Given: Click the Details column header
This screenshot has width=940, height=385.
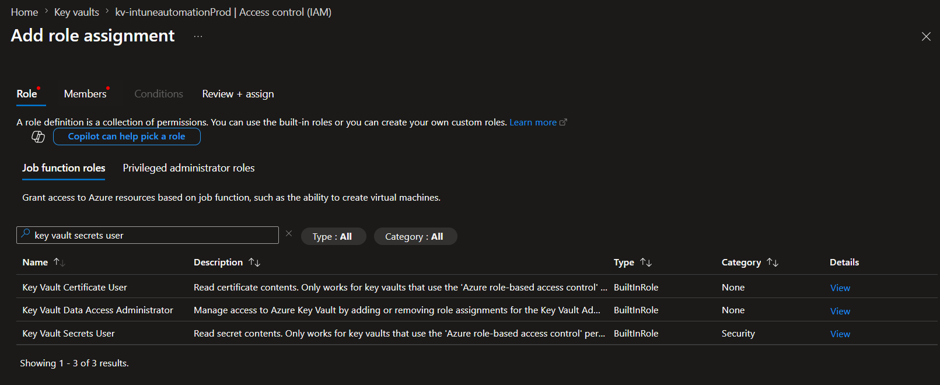Looking at the screenshot, I should (844, 263).
